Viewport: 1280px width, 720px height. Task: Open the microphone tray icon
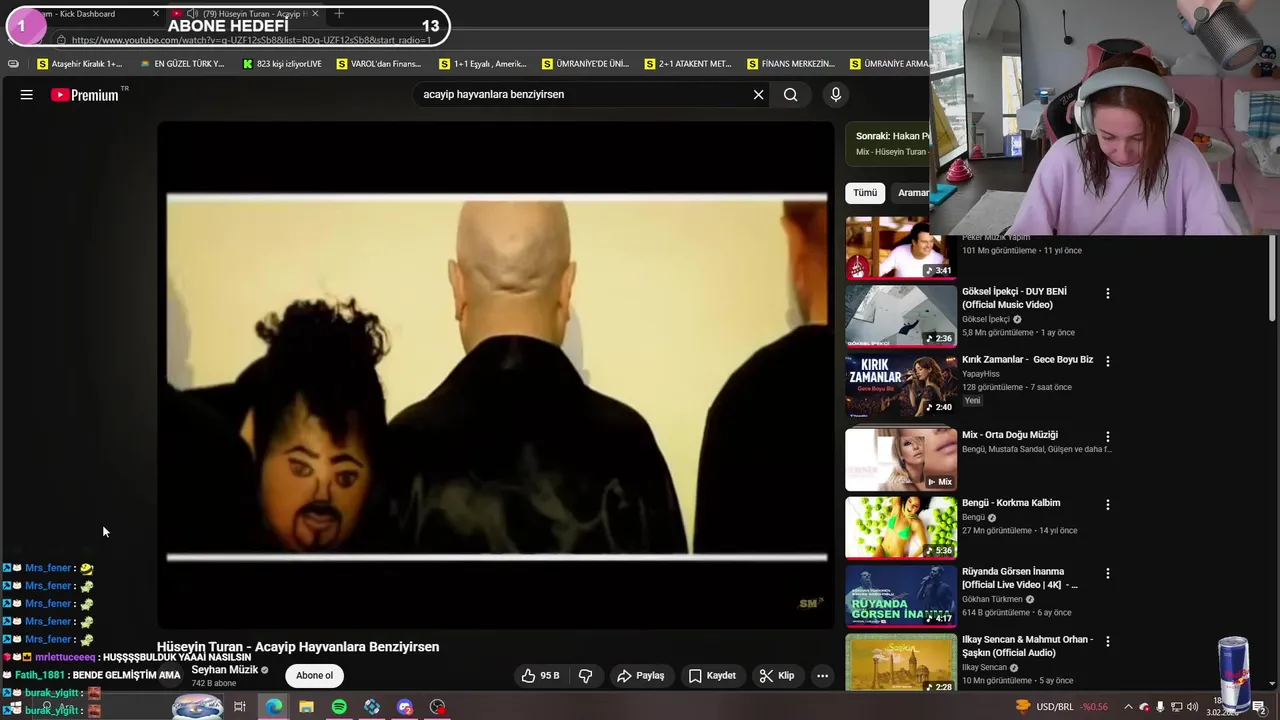pos(1160,707)
